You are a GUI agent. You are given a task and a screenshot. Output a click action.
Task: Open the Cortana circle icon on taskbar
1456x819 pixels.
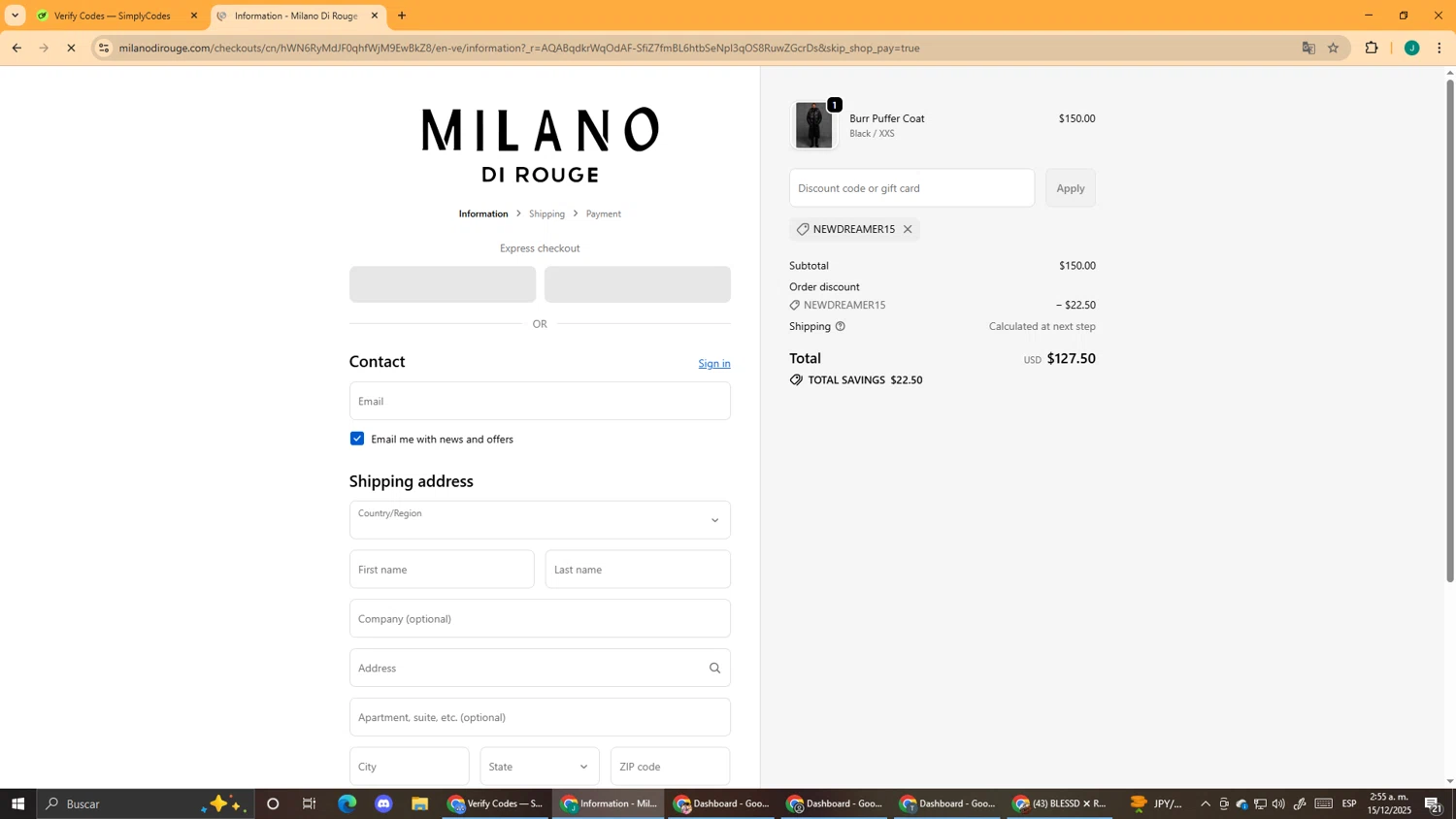[x=273, y=803]
